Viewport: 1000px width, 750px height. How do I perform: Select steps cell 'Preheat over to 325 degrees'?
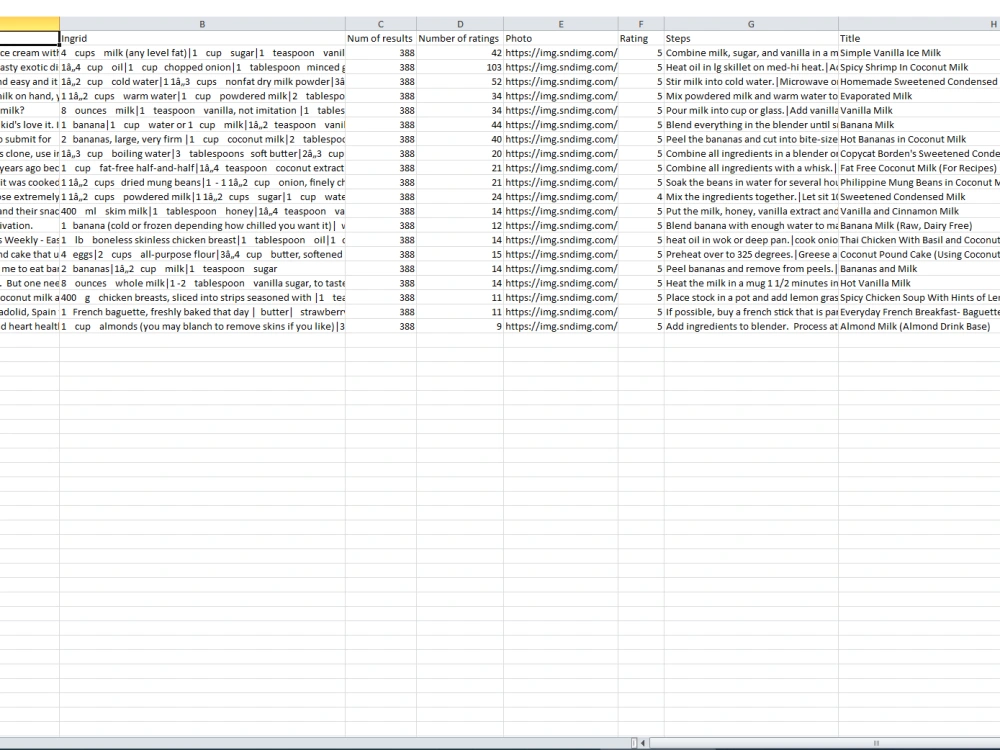[751, 254]
